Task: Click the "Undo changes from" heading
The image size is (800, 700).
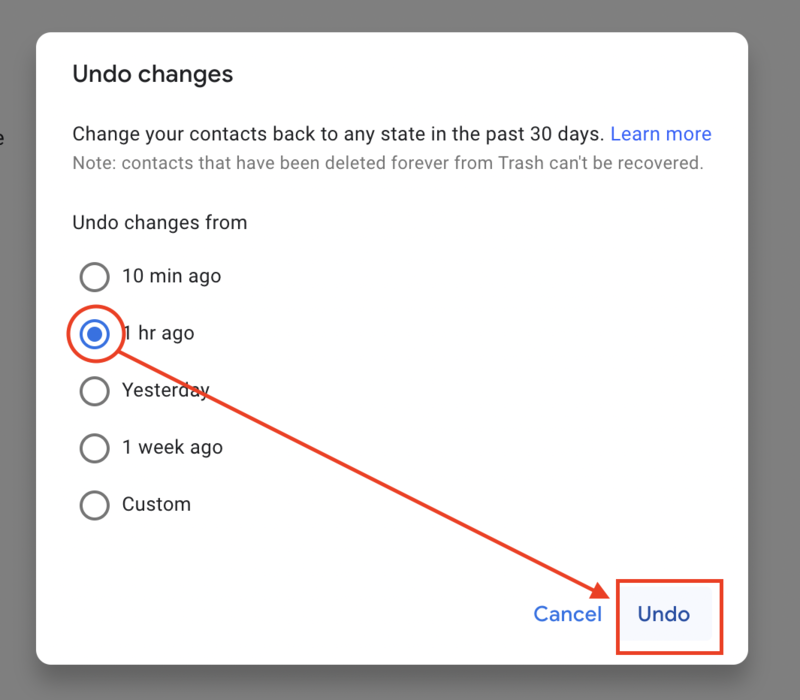Action: click(x=159, y=222)
